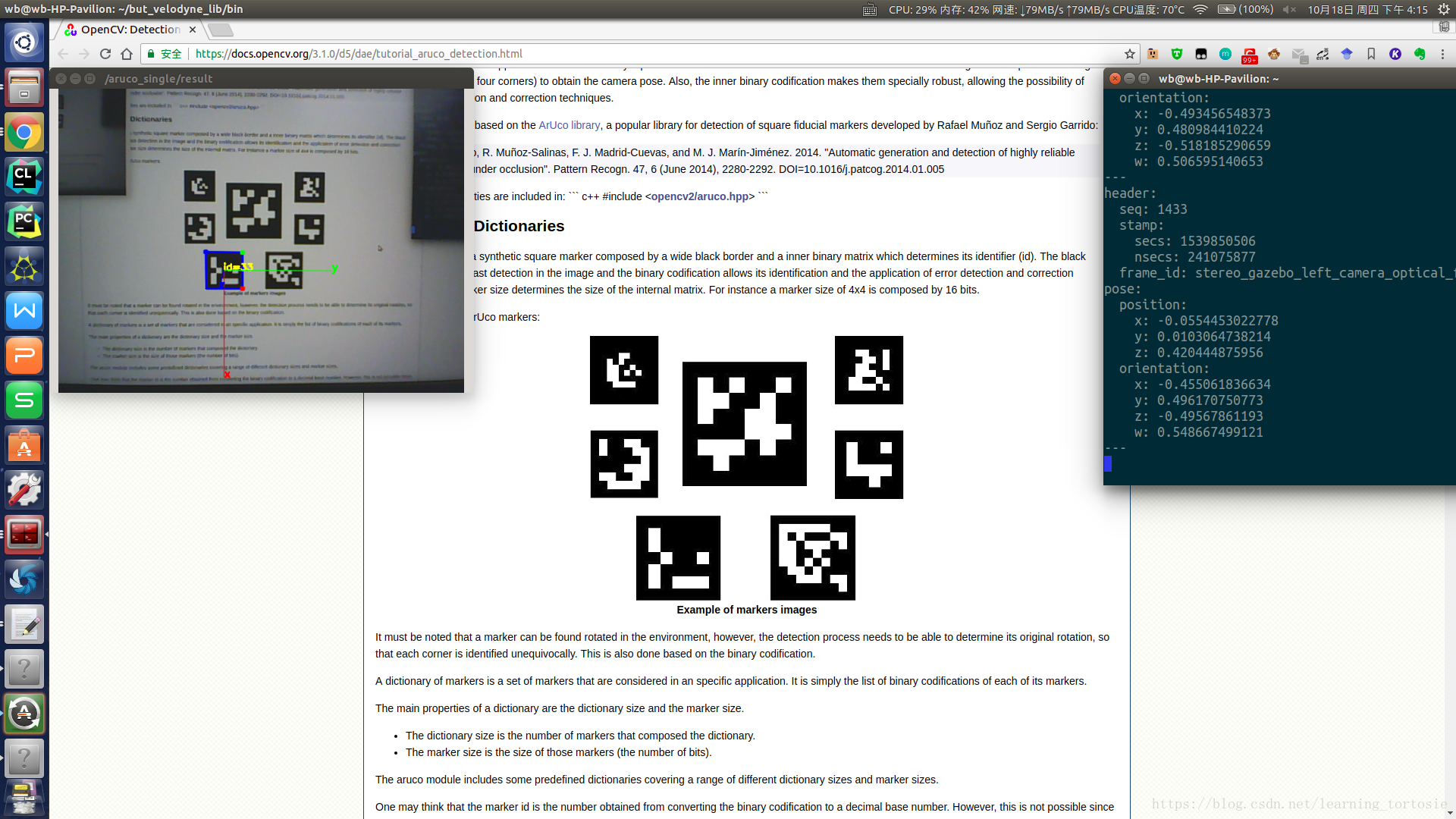This screenshot has height=819, width=1456.
Task: Click the CPU memory network monitor indicator
Action: (1036, 9)
